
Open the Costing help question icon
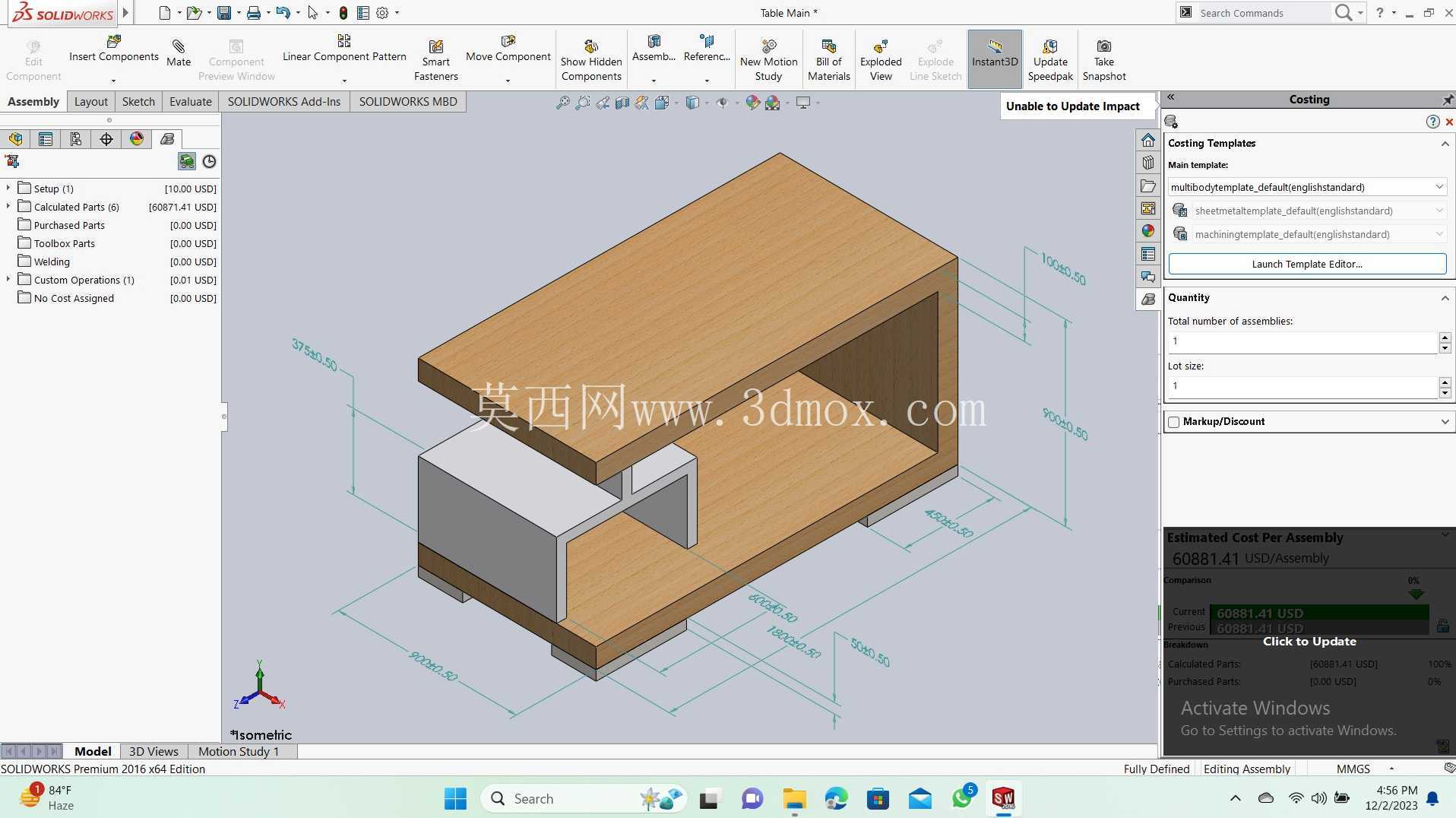point(1432,122)
